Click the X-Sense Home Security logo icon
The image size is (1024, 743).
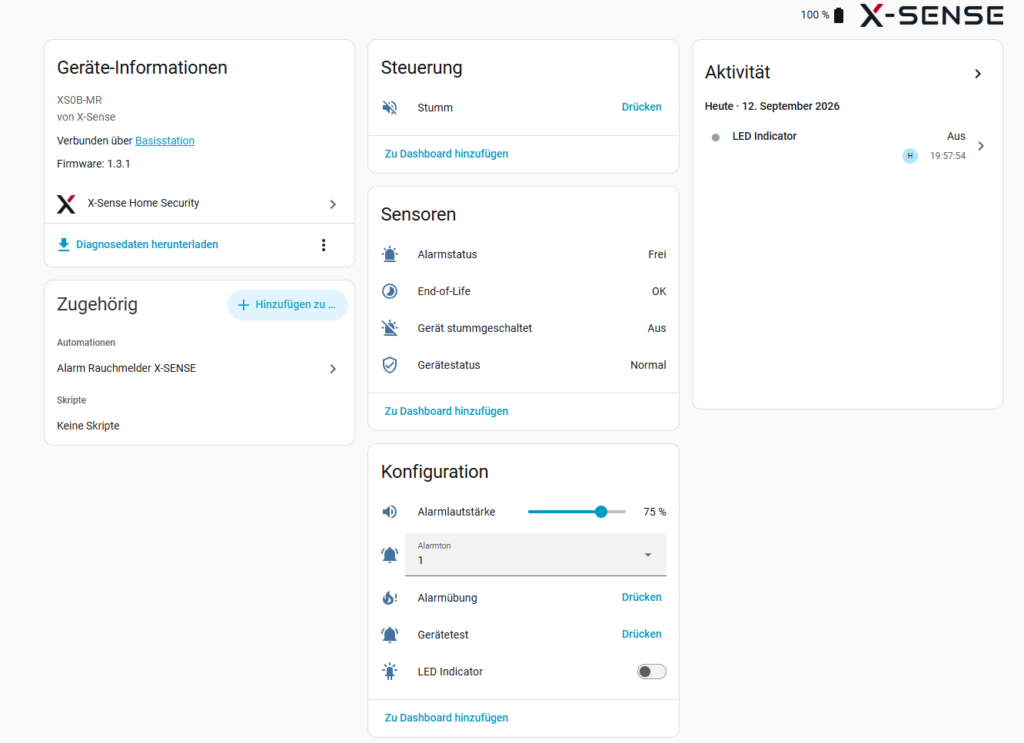point(66,204)
